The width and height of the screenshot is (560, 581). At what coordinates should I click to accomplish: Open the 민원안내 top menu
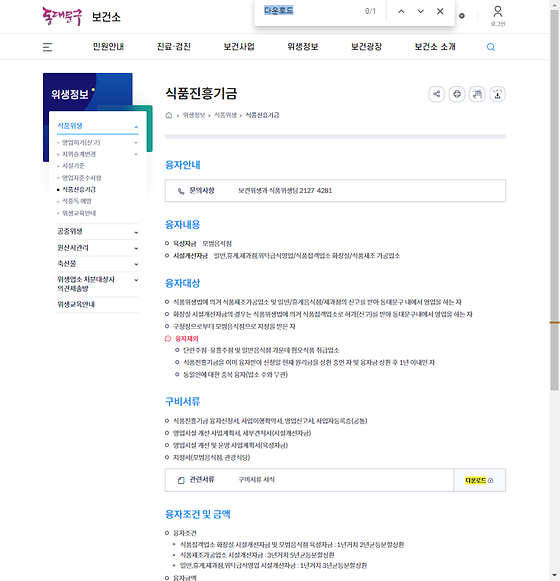tap(108, 47)
